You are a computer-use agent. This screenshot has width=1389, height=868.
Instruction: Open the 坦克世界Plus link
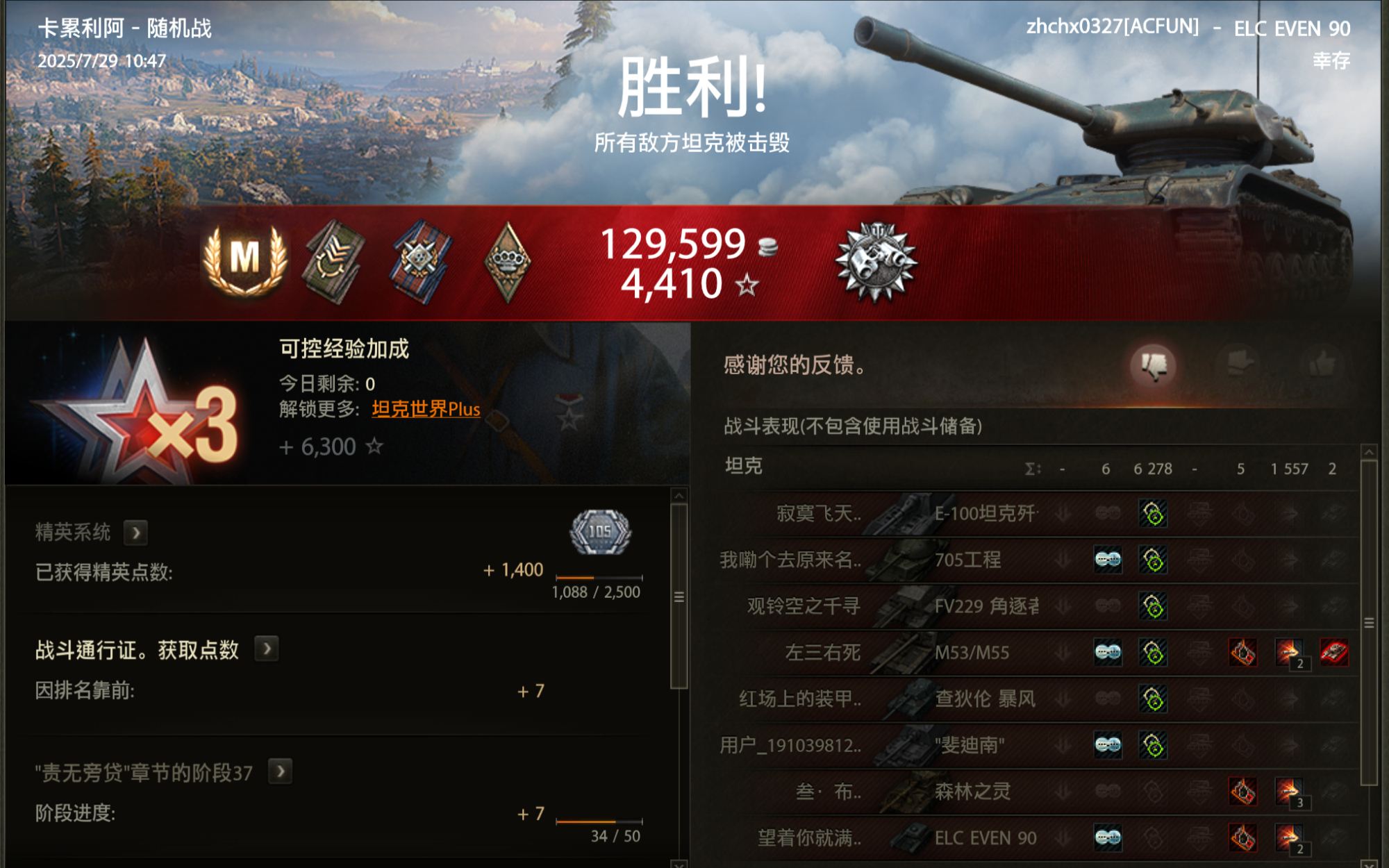[x=426, y=409]
